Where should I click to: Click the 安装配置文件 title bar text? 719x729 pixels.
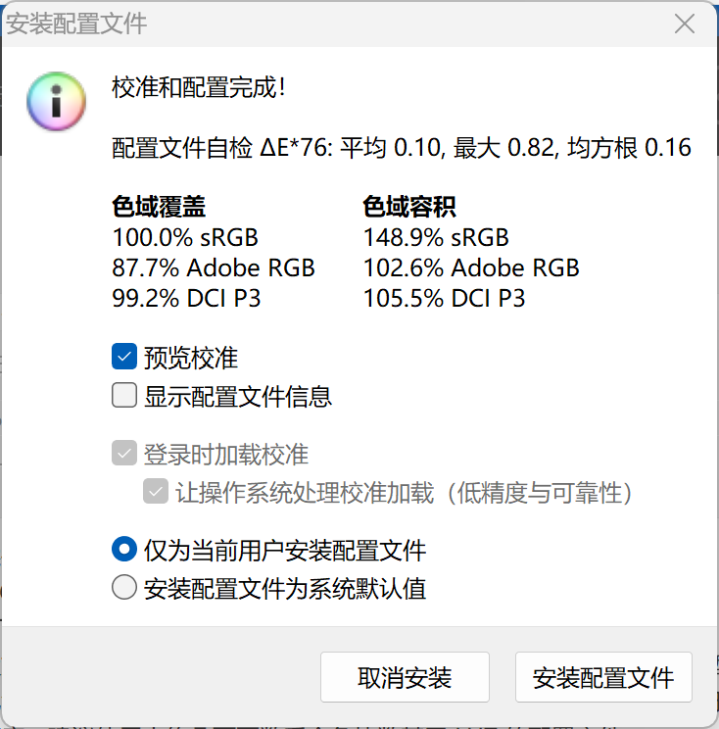click(x=76, y=25)
